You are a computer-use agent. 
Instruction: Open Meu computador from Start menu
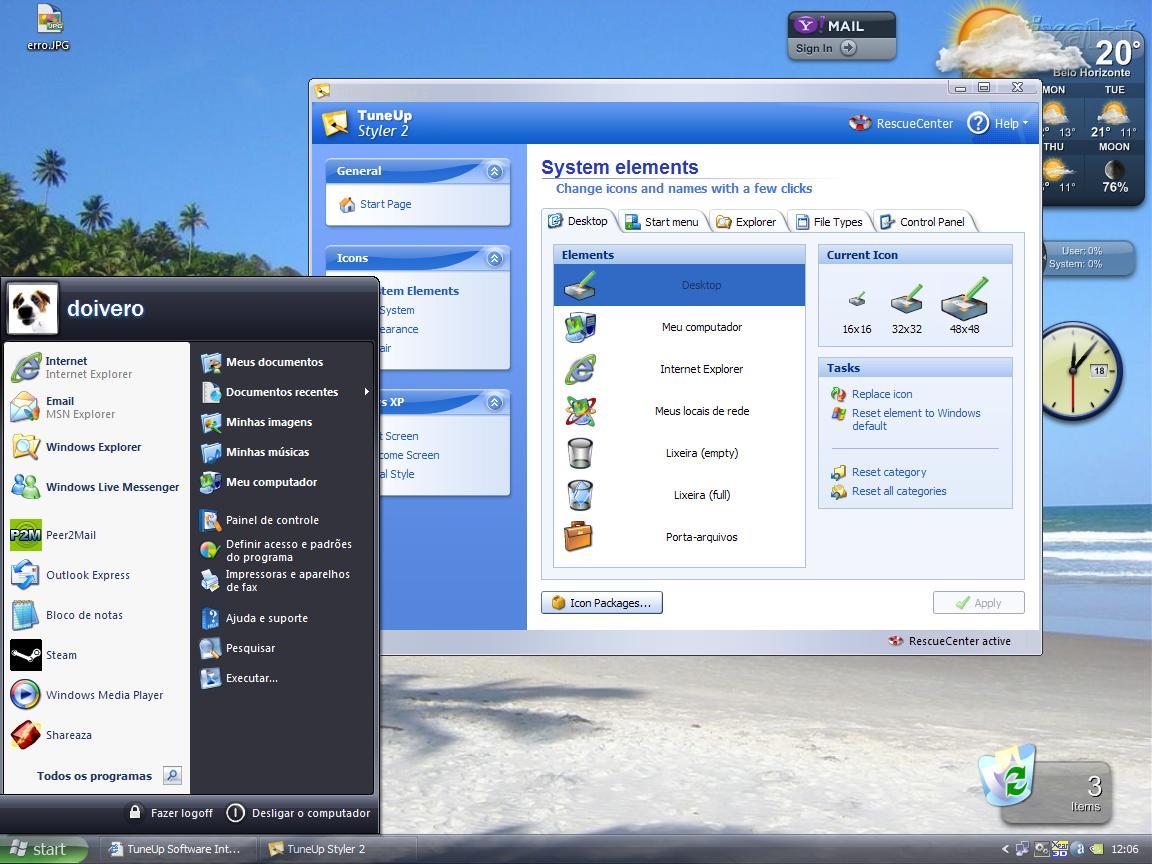point(284,483)
